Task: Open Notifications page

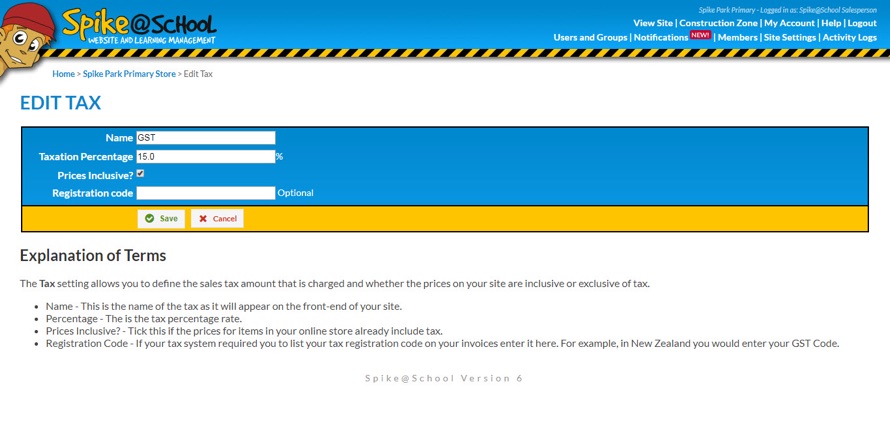Action: [660, 37]
